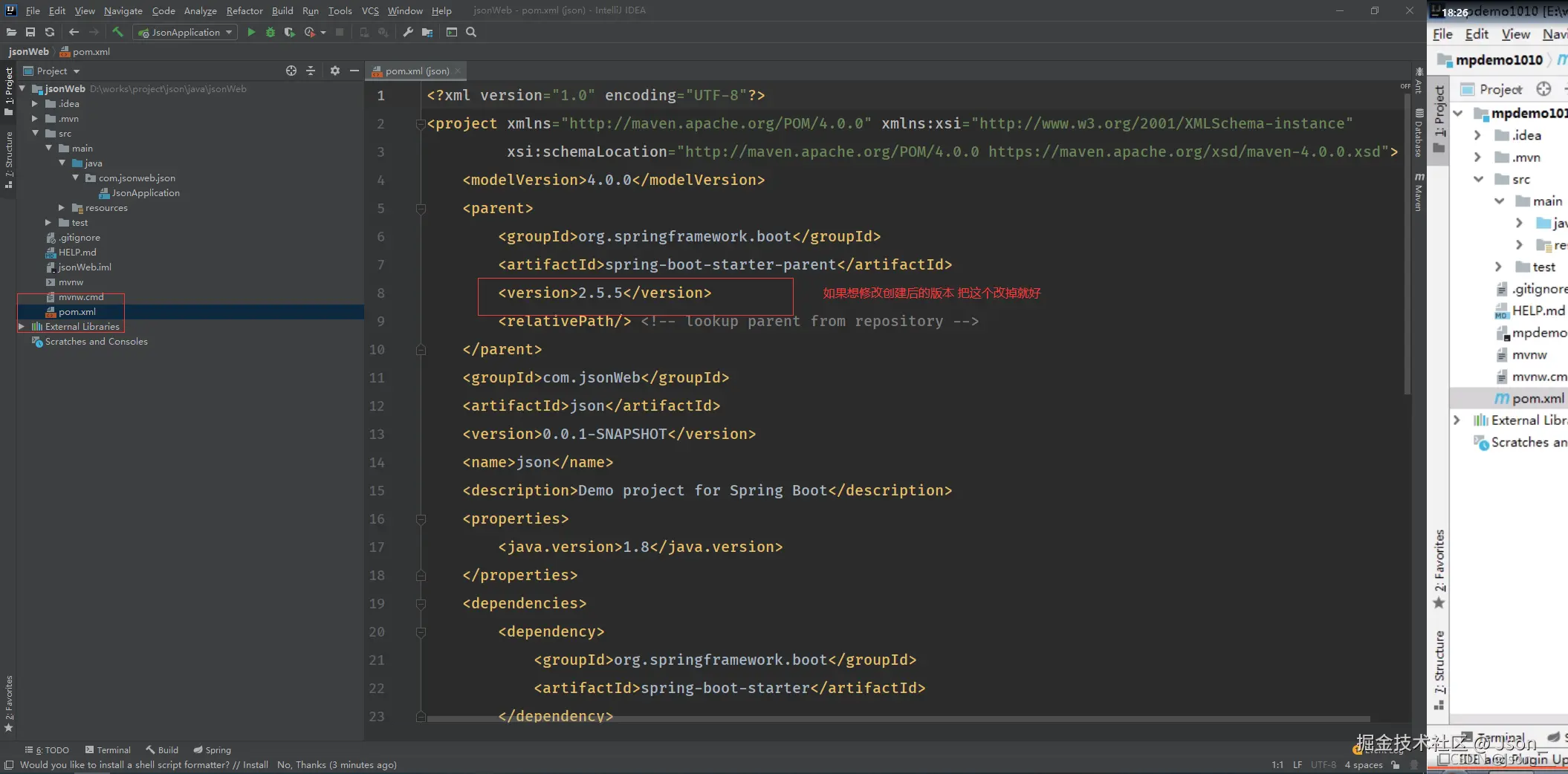Viewport: 1568px width, 774px height.
Task: Open the Refactor menu
Action: [x=244, y=10]
